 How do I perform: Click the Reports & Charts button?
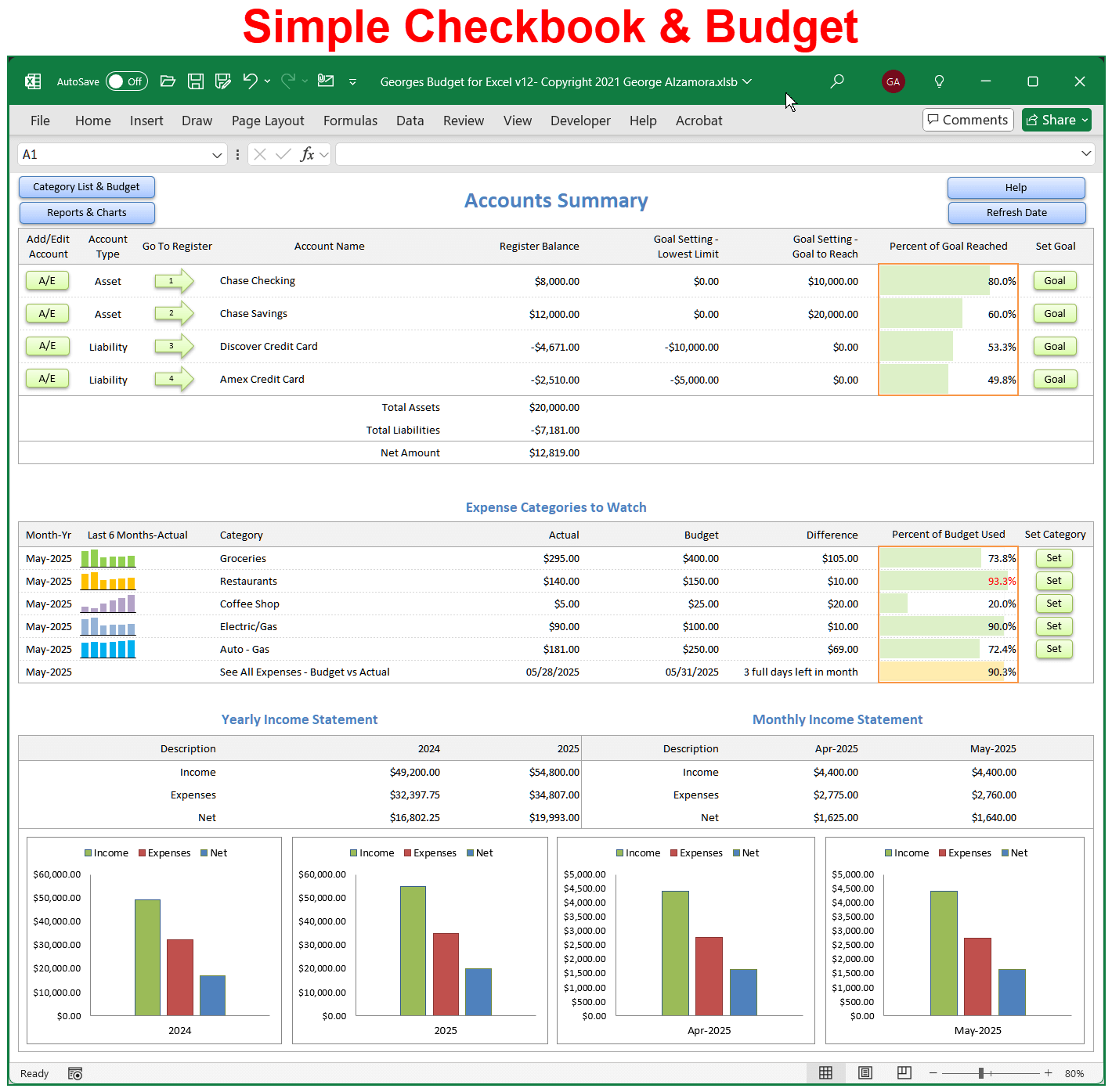(86, 212)
